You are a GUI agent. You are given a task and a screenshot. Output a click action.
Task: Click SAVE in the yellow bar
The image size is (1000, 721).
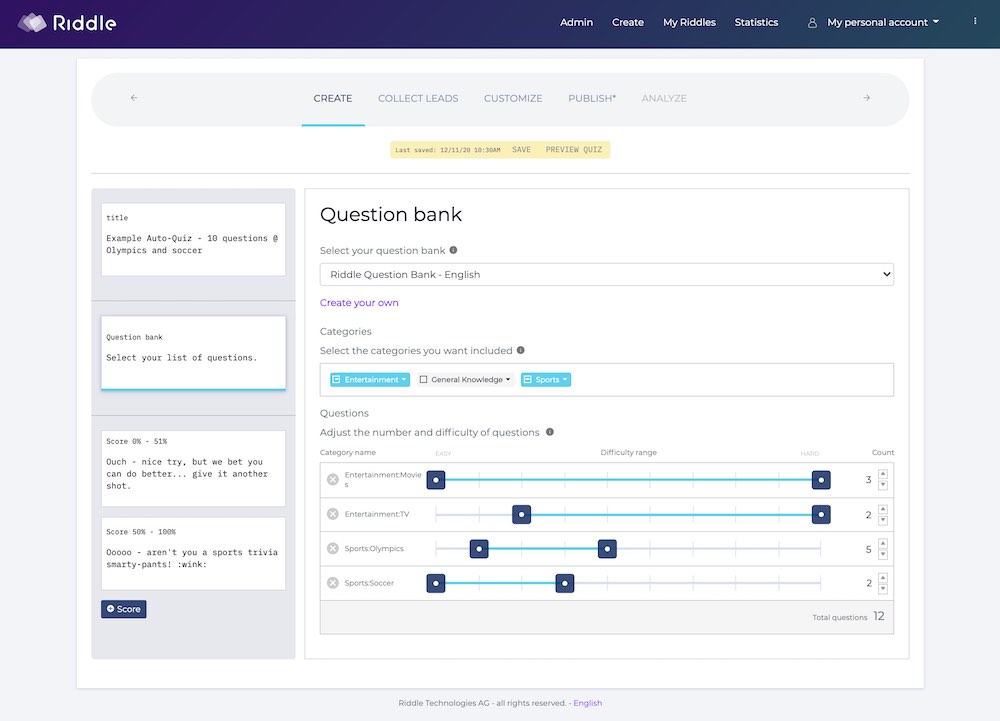[521, 149]
